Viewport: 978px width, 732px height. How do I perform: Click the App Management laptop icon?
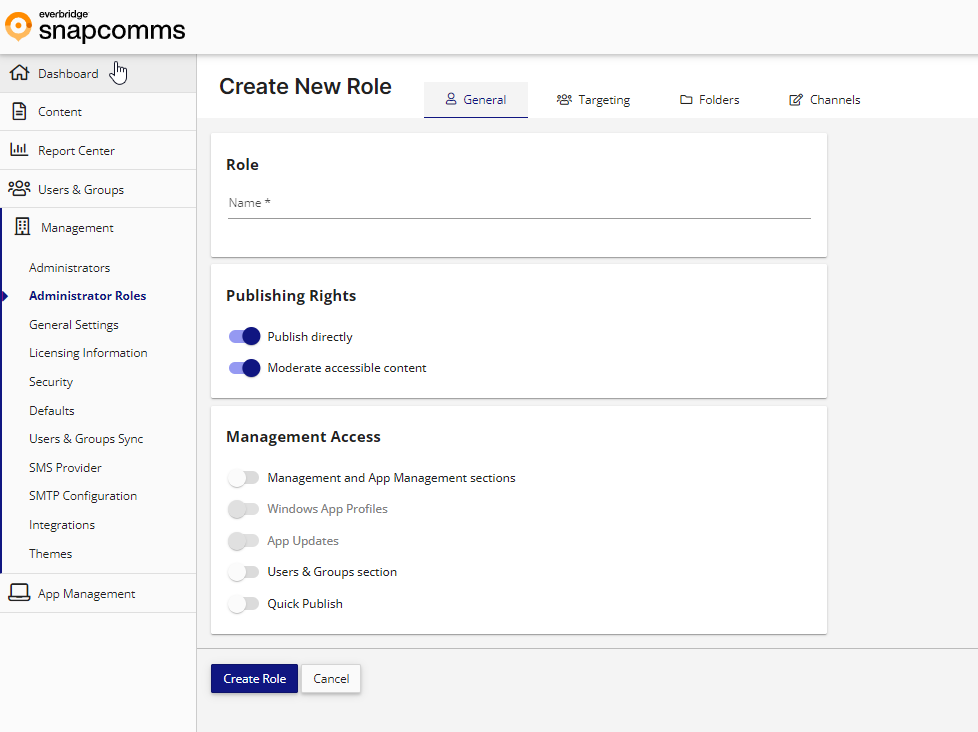(19, 593)
